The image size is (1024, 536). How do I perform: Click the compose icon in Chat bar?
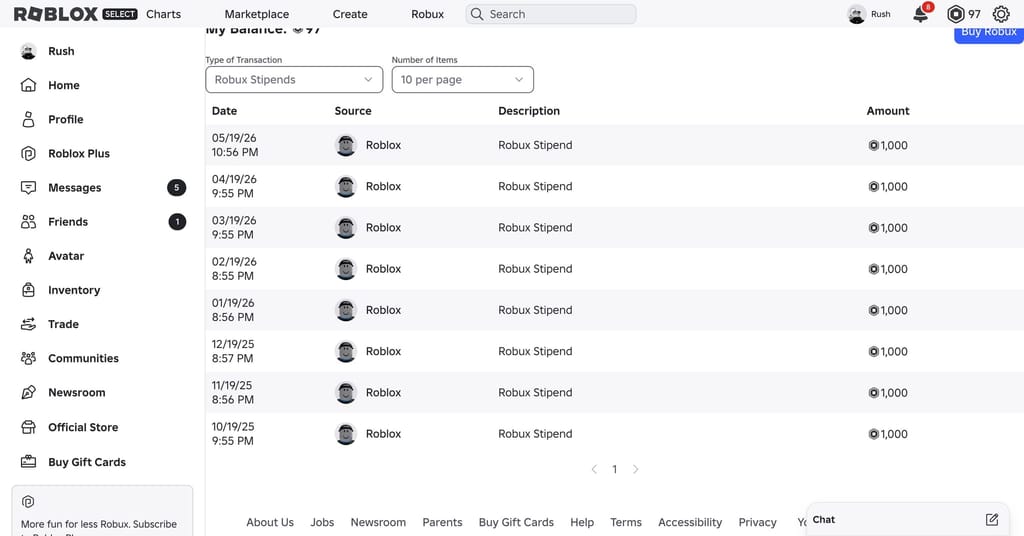991,520
